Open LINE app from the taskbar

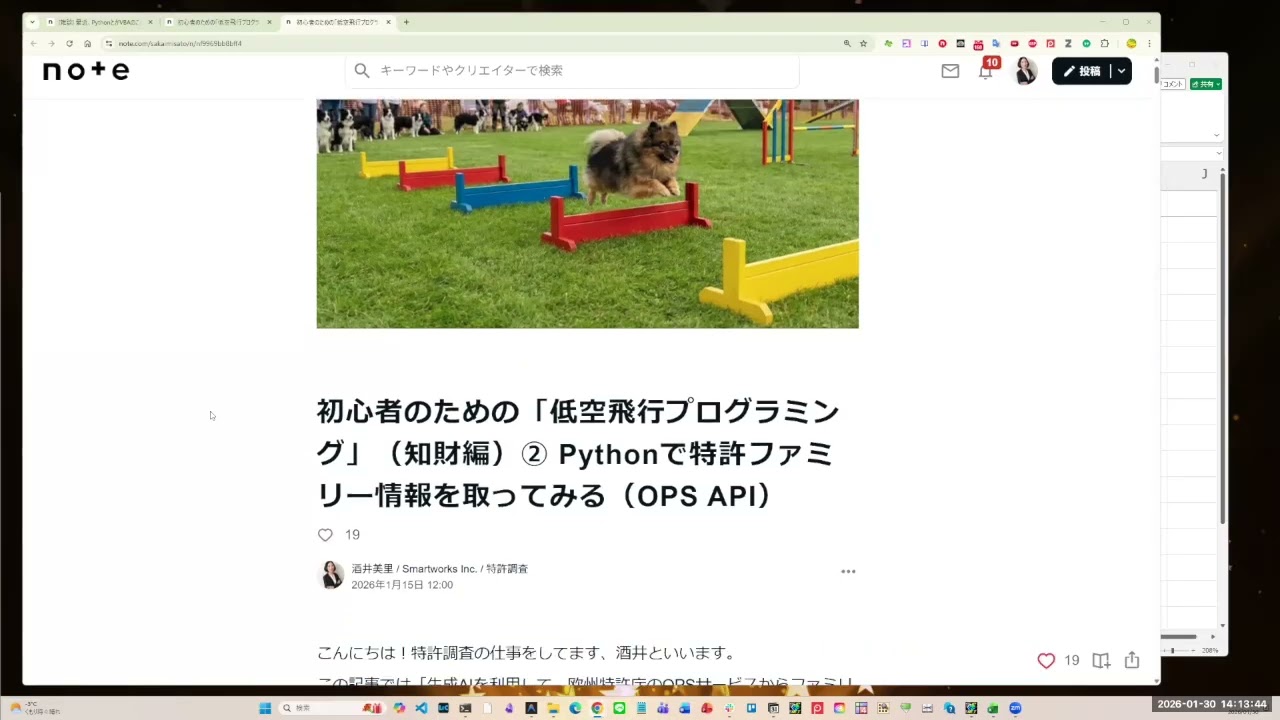(619, 708)
